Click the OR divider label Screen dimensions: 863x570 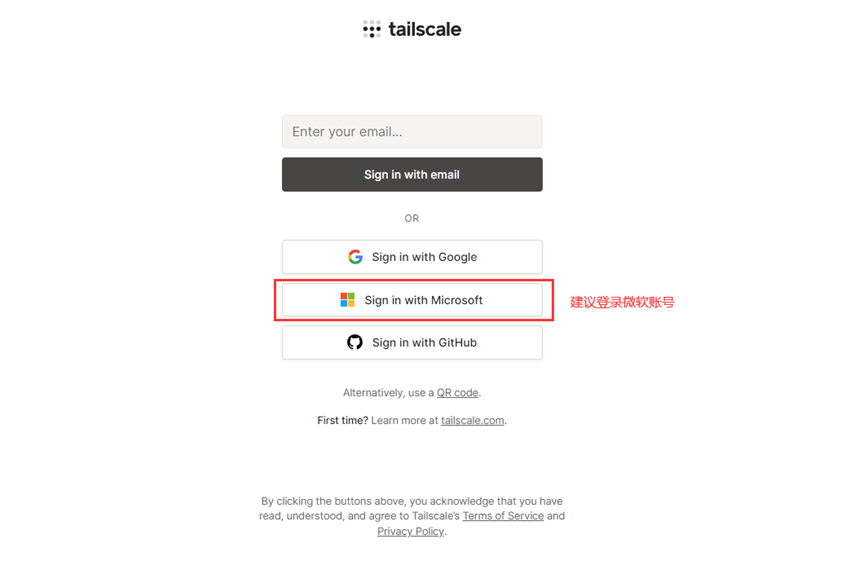pyautogui.click(x=412, y=218)
